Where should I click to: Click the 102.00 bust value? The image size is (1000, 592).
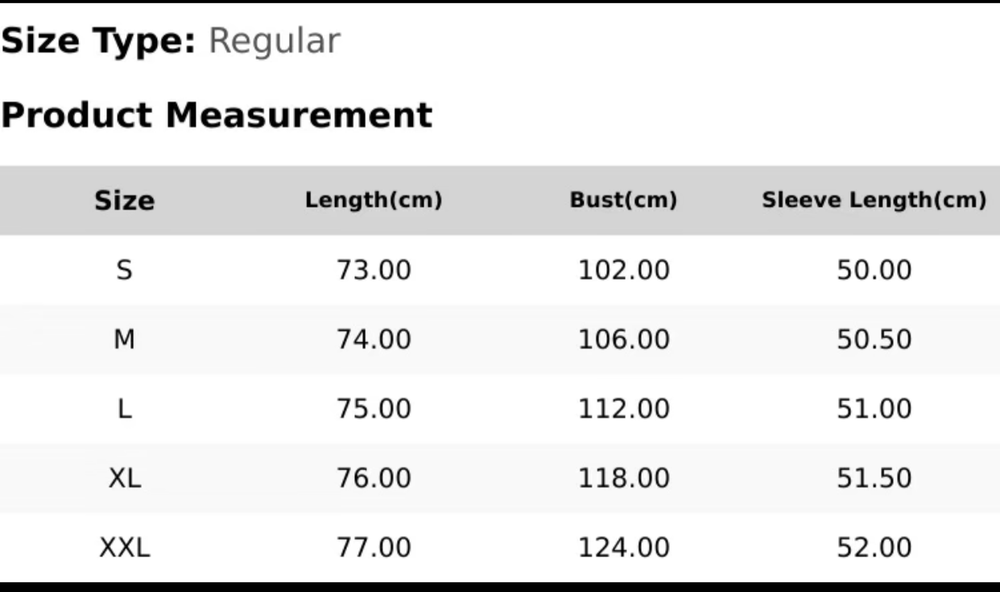(x=623, y=270)
